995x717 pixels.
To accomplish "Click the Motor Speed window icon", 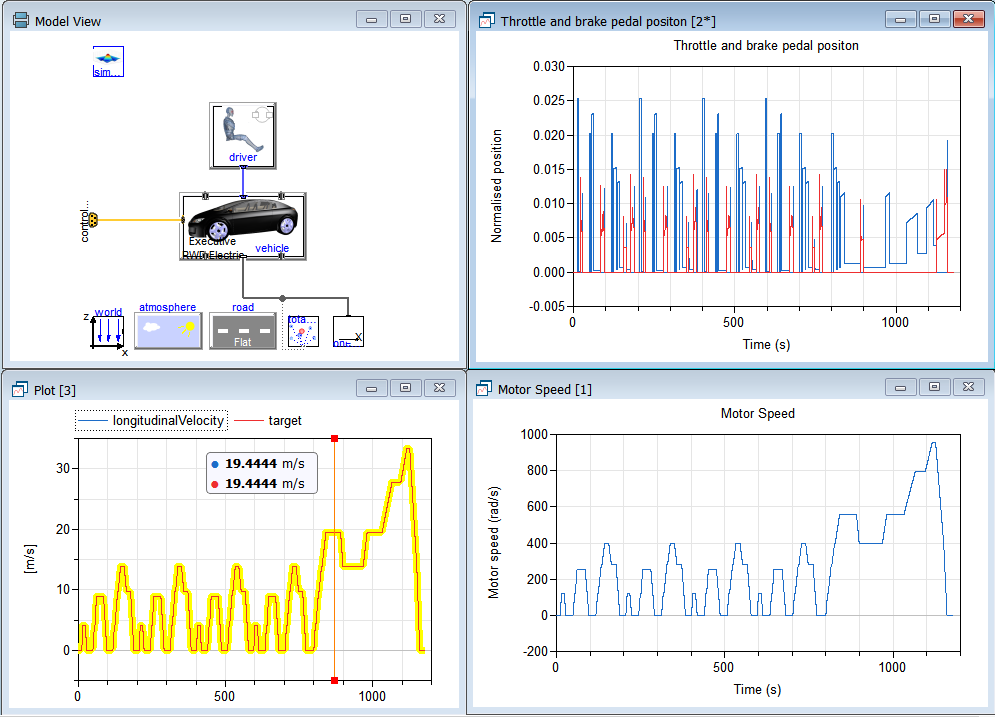I will point(484,388).
